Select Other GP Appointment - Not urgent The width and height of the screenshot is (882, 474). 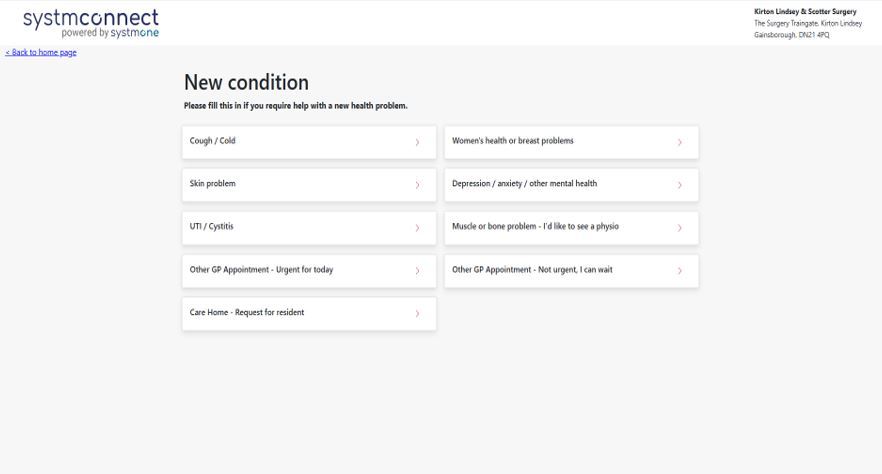coord(532,270)
